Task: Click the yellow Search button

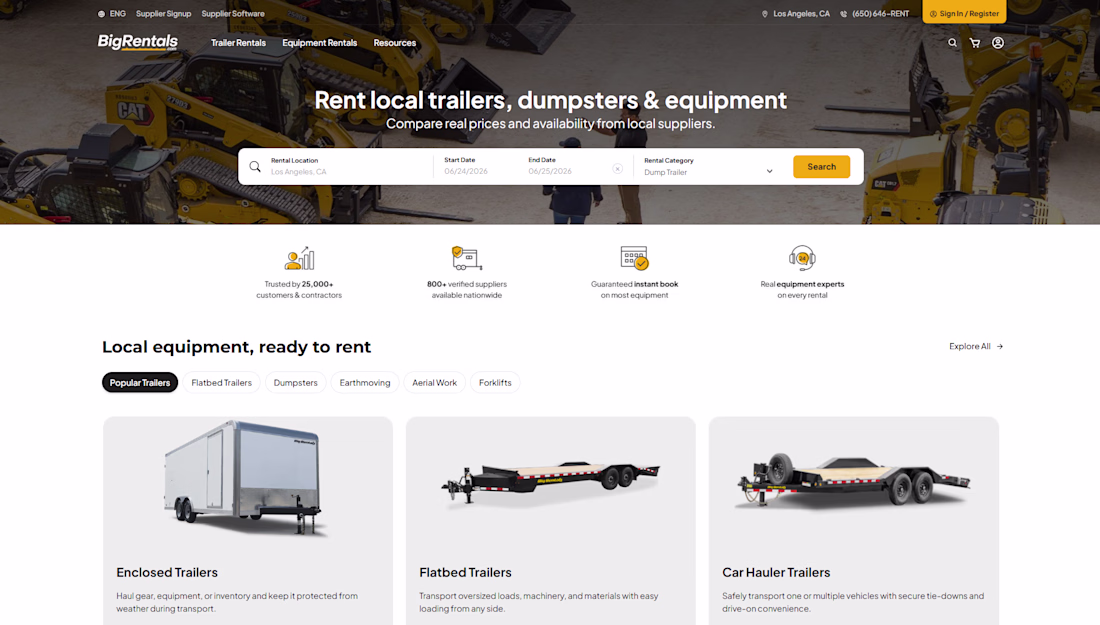Action: pos(821,166)
